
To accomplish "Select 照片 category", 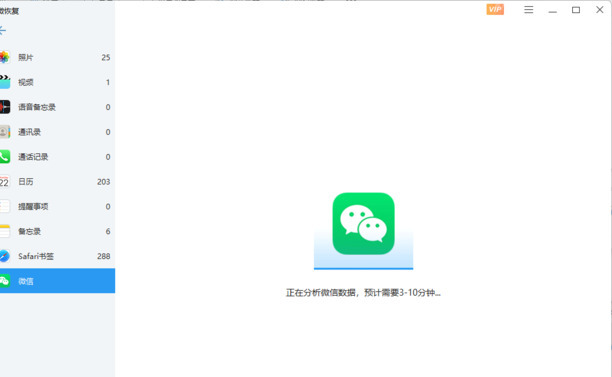I will coord(57,57).
